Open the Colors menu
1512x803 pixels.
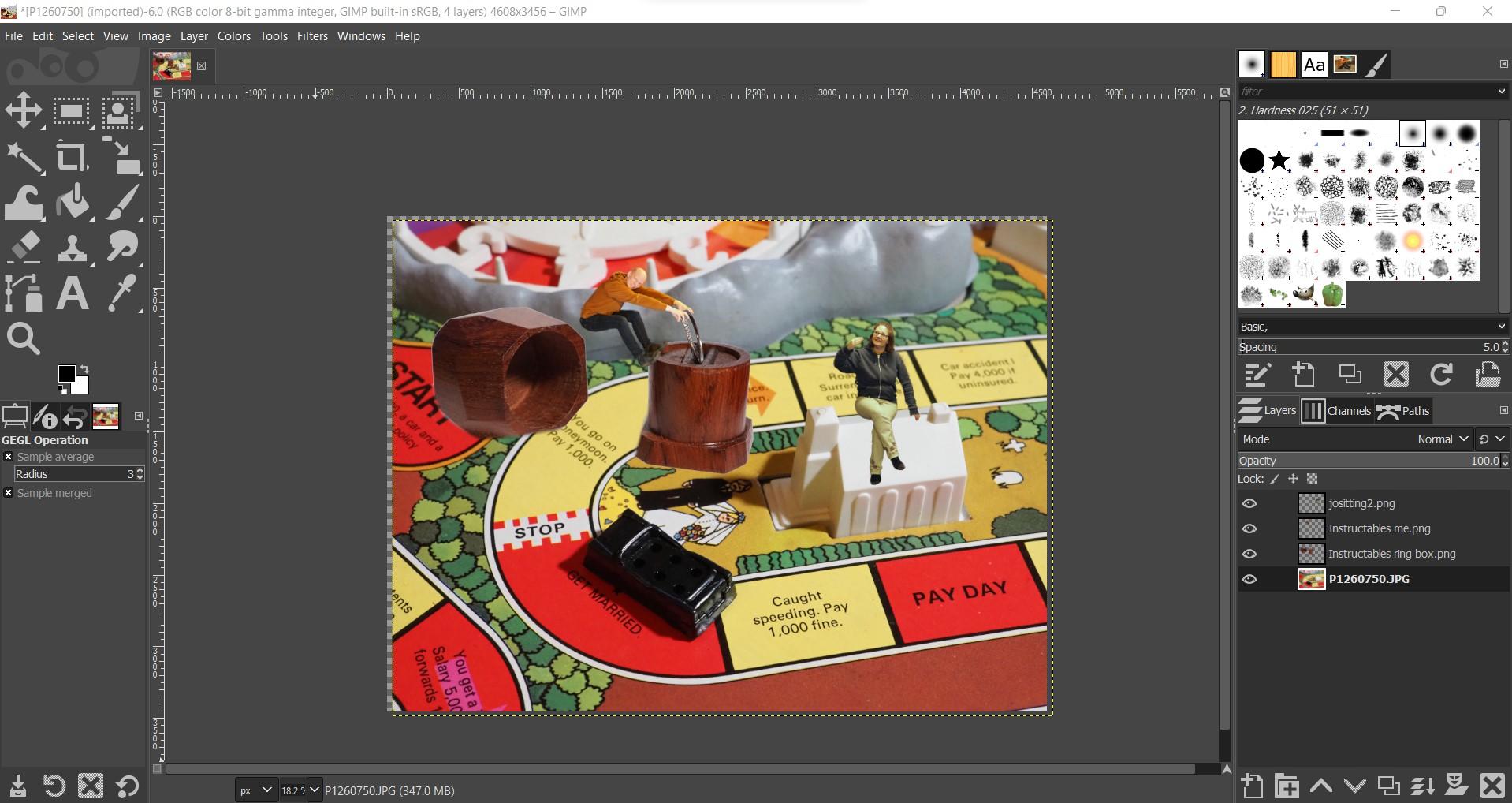(x=233, y=36)
